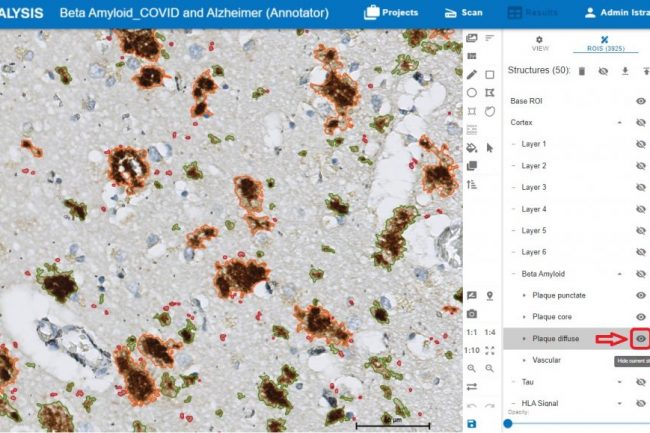Toggle visibility of Plaque punctate
This screenshot has width=650, height=433.
click(x=641, y=295)
